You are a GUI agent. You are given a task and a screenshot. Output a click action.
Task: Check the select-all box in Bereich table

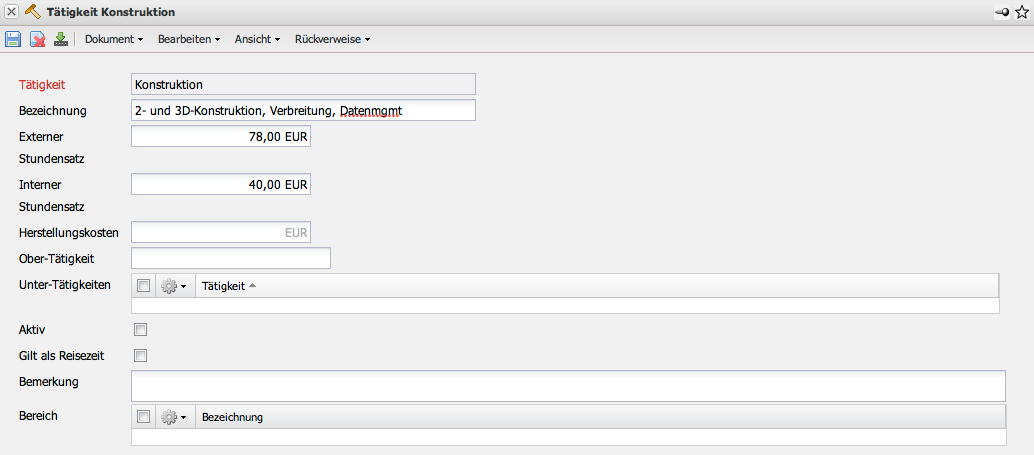pos(144,417)
